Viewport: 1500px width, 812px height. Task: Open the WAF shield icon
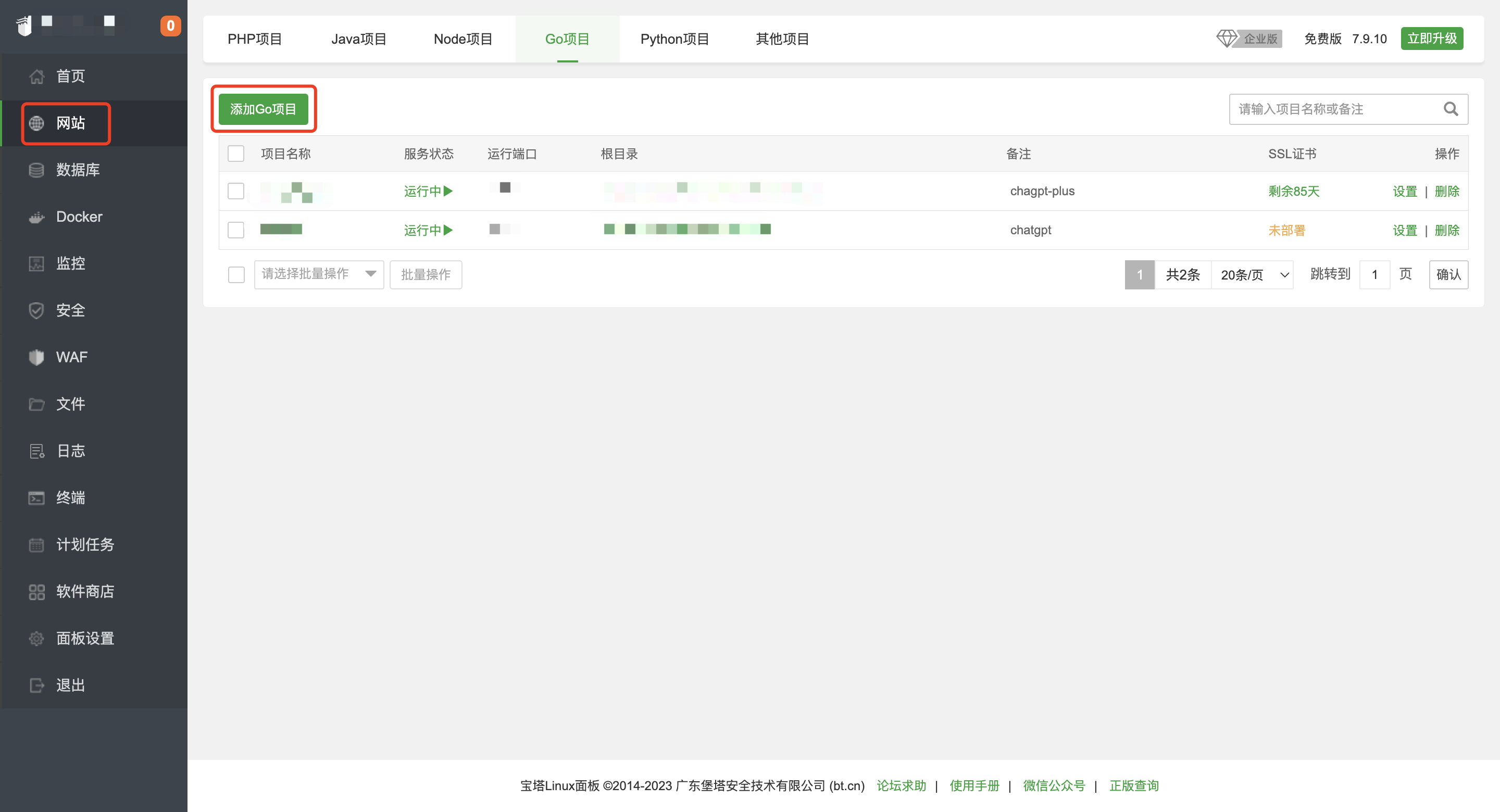[x=36, y=358]
